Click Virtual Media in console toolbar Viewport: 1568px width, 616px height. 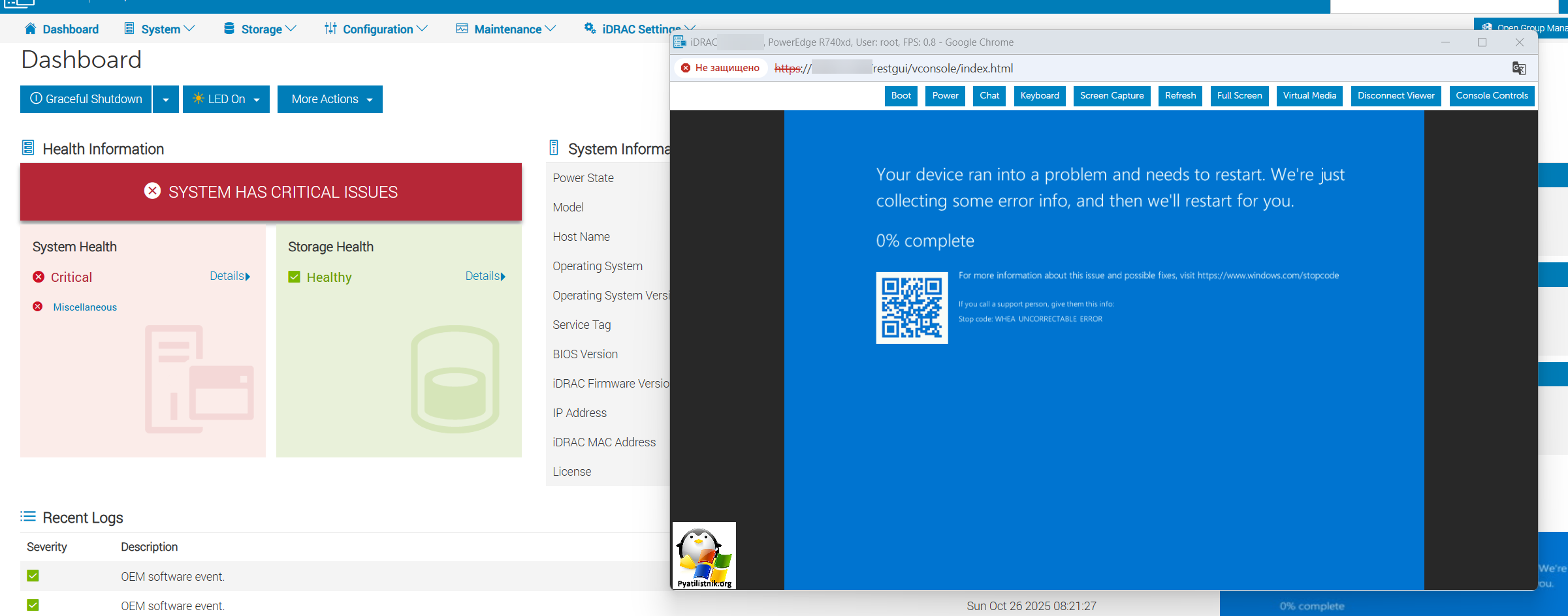click(x=1309, y=96)
